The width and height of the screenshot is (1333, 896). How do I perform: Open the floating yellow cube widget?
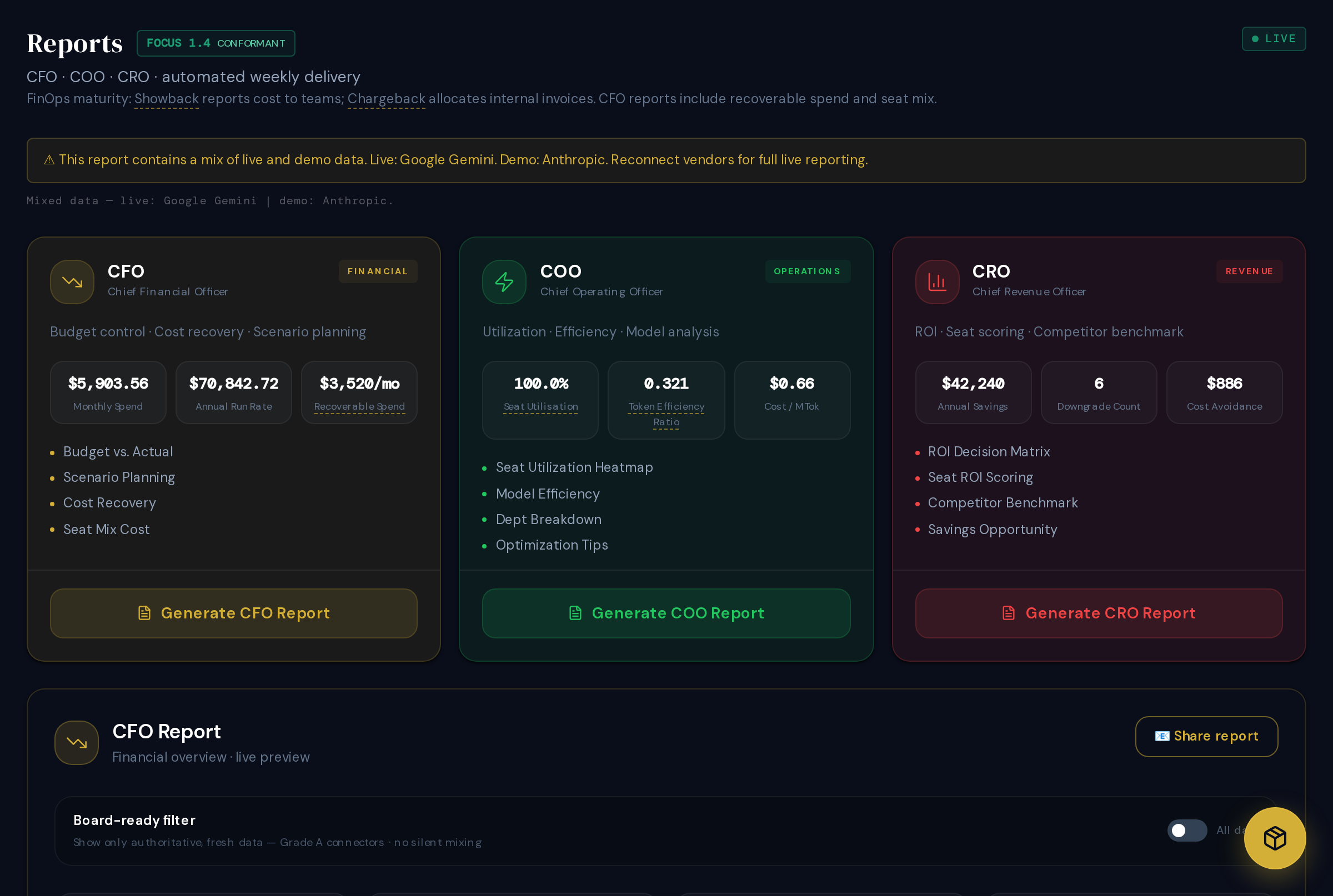point(1275,838)
